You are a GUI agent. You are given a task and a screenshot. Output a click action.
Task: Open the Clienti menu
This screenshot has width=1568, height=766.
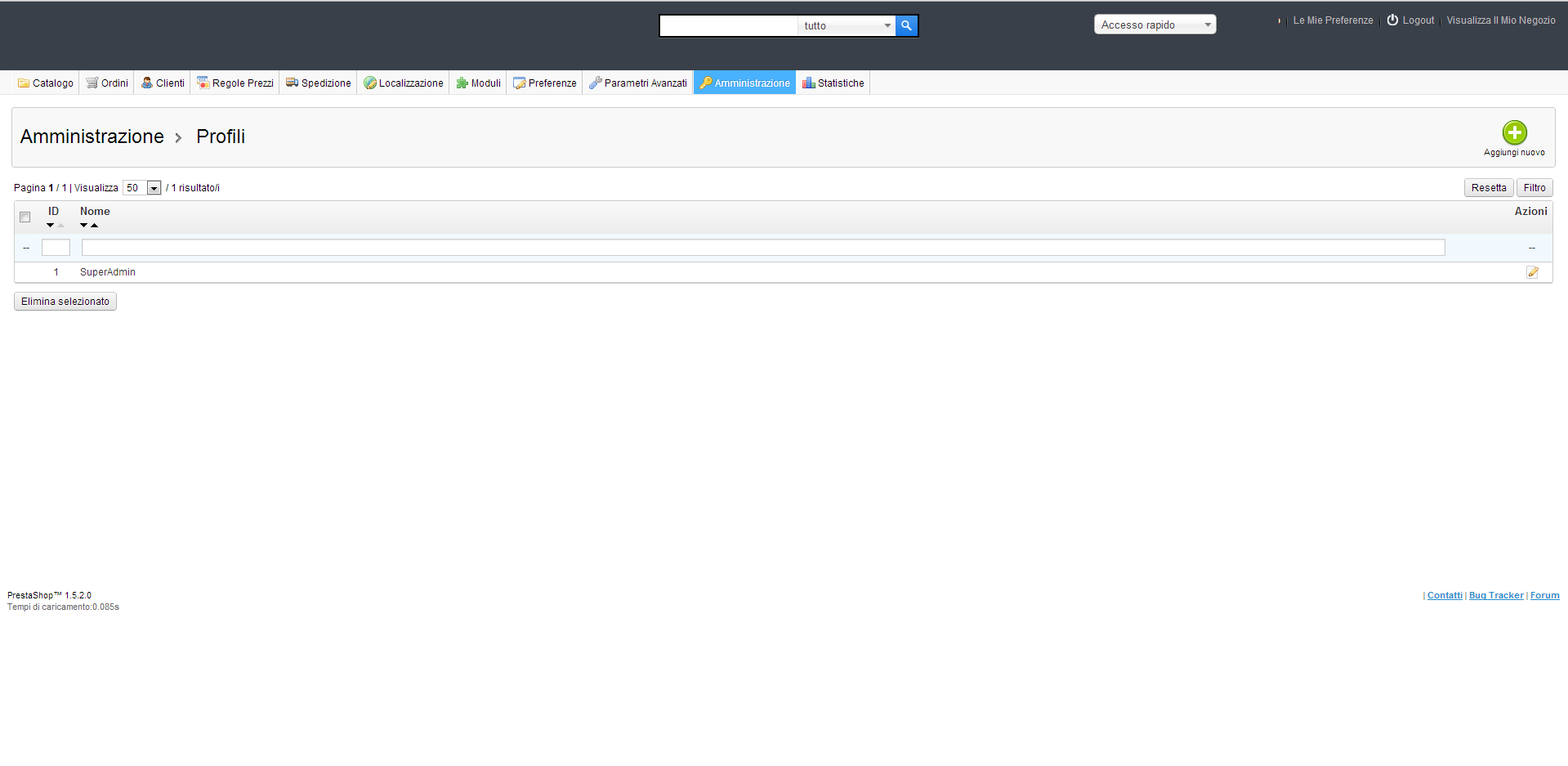click(163, 83)
